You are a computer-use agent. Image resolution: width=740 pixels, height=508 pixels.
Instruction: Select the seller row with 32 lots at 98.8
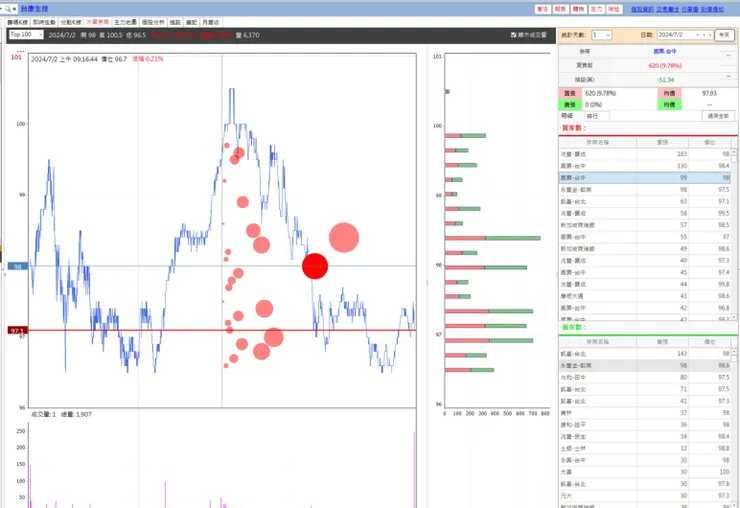tap(645, 448)
